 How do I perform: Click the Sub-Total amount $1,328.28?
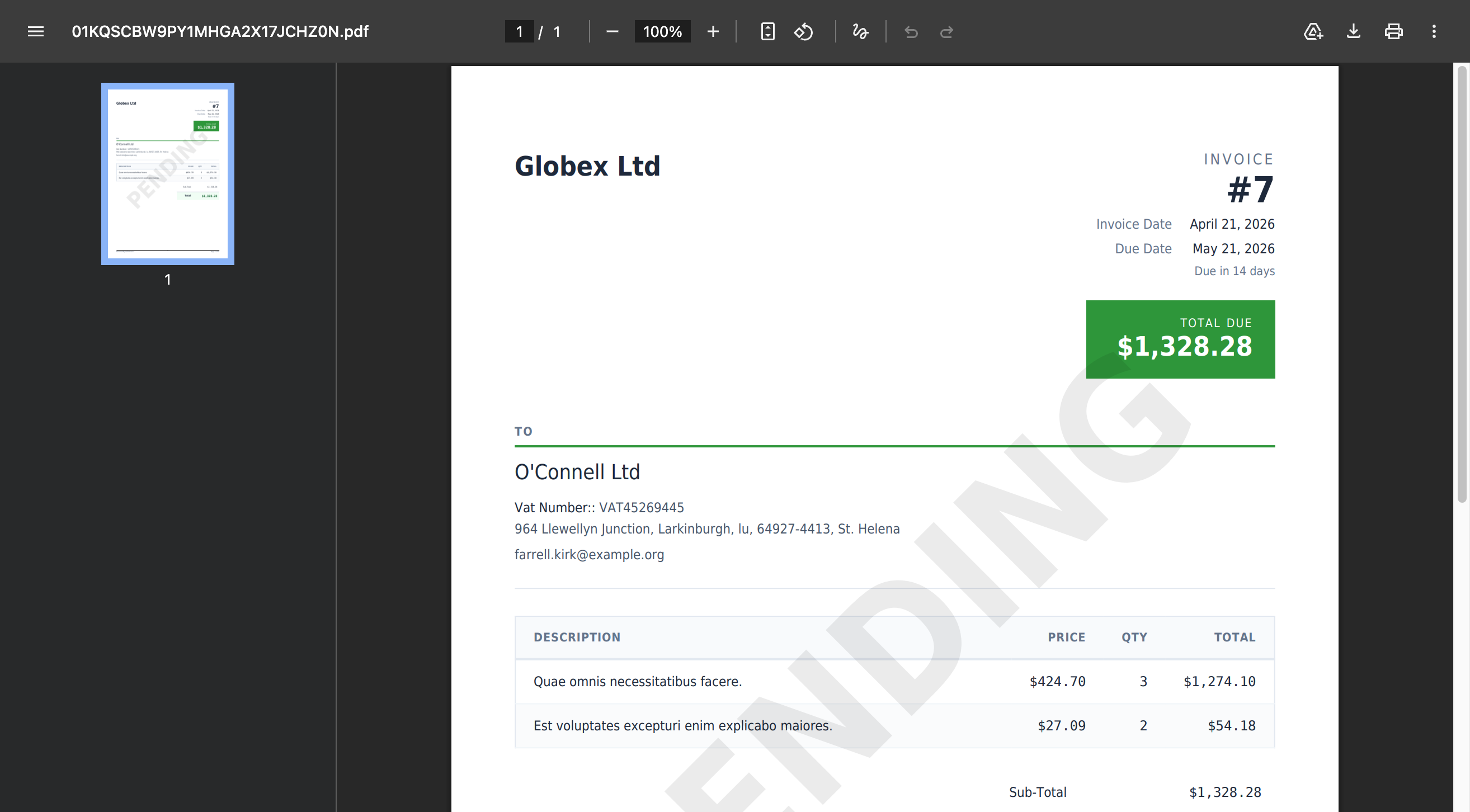pos(1225,792)
